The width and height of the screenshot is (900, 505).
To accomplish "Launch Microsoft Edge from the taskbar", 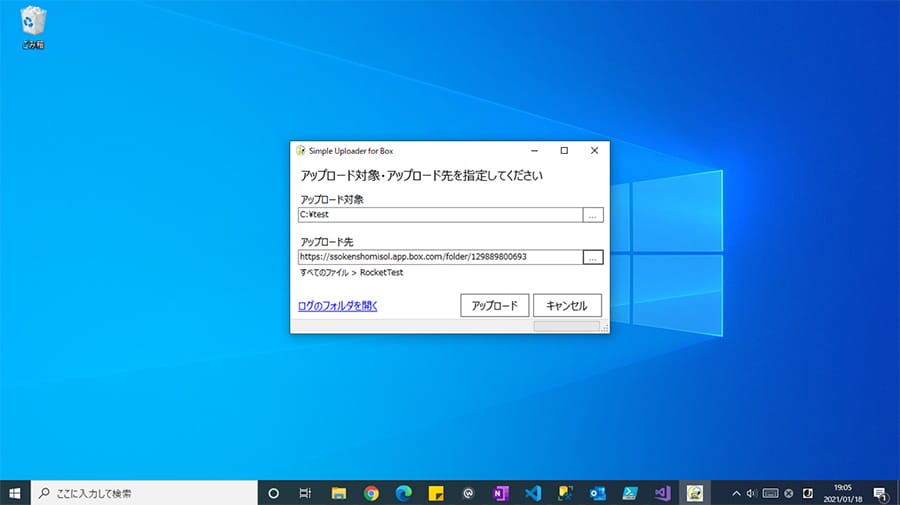I will coord(403,493).
